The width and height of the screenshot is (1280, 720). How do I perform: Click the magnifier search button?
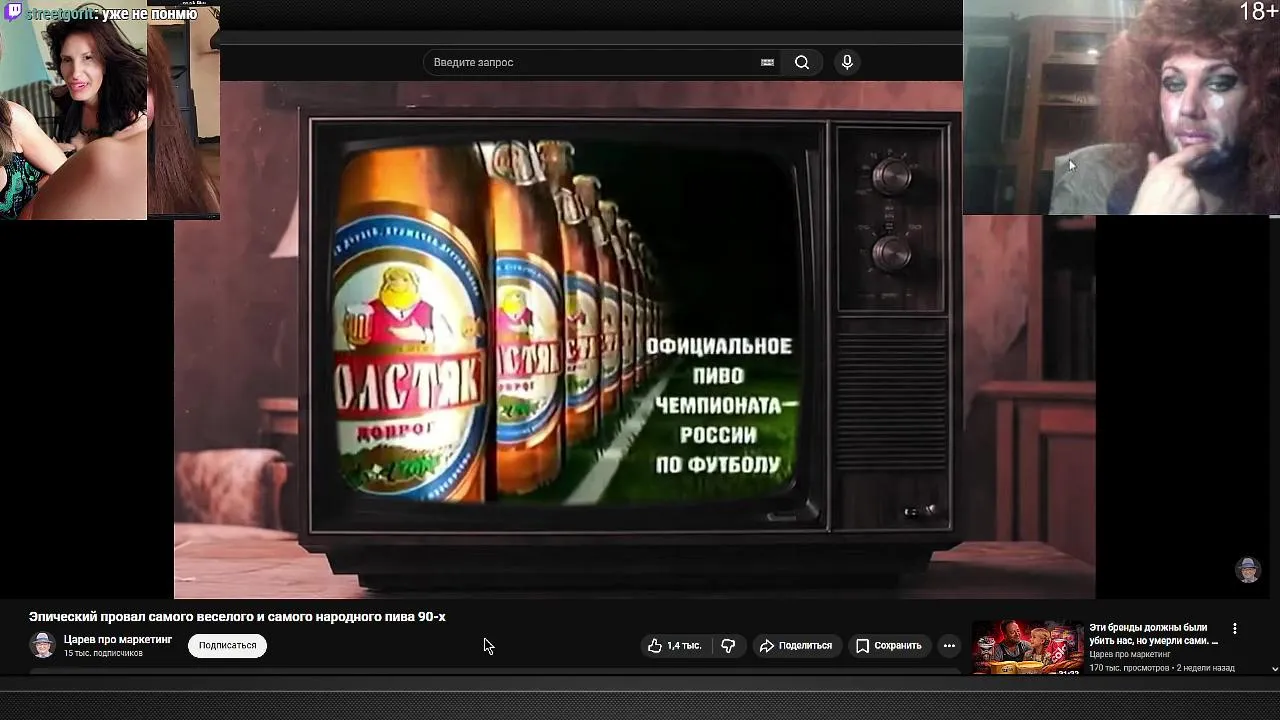click(x=802, y=62)
